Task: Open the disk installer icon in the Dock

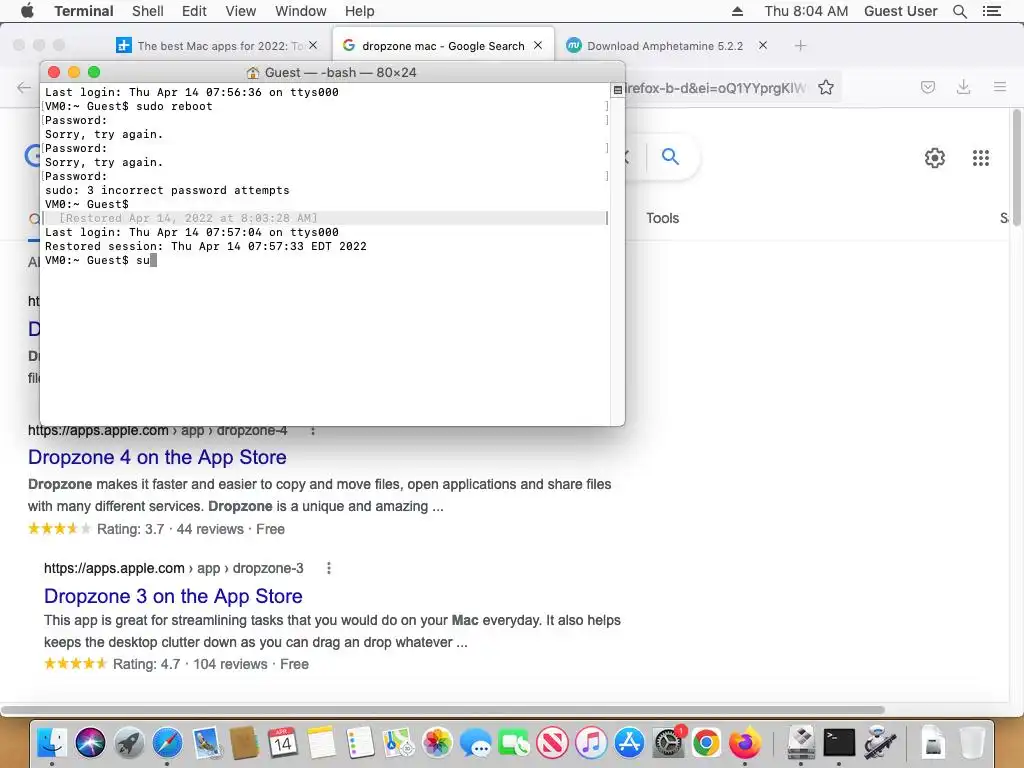Action: click(x=801, y=743)
